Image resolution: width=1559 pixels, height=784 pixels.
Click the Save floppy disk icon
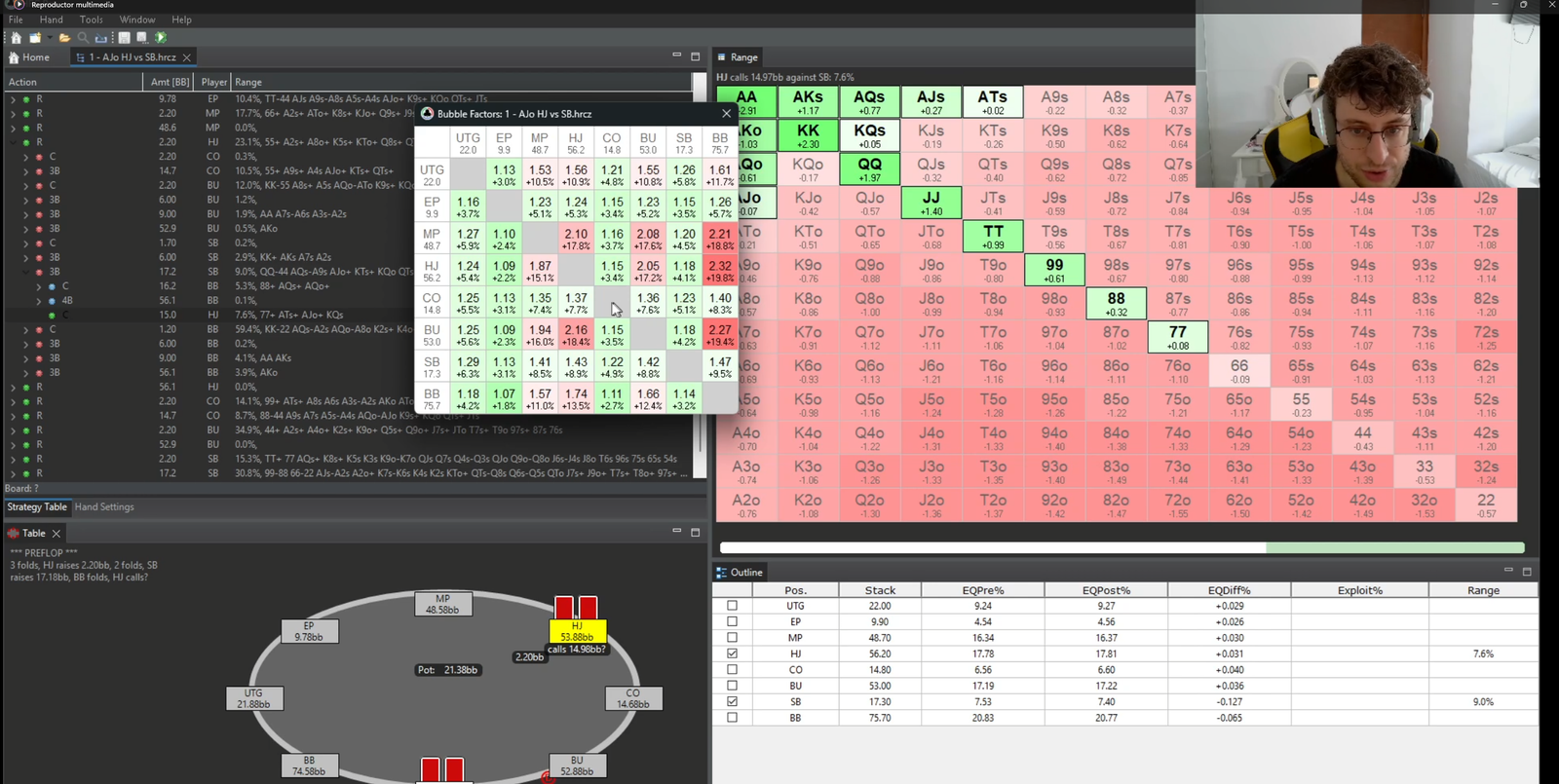tap(124, 38)
